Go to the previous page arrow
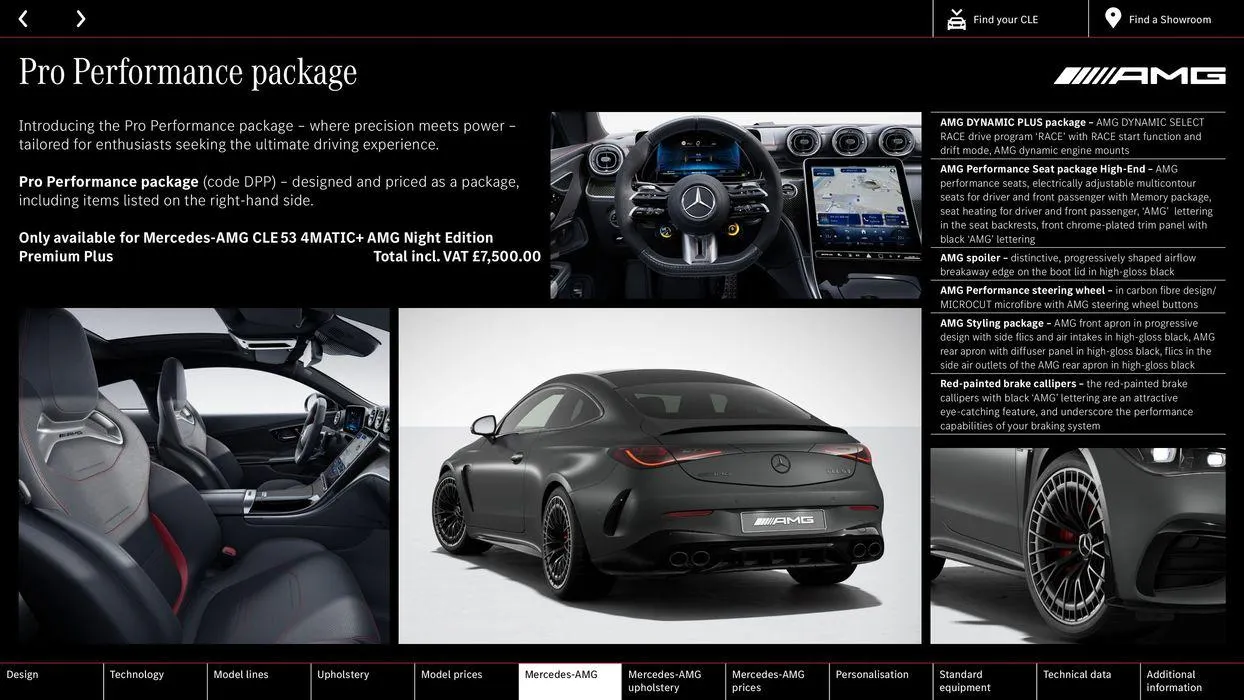Viewport: 1244px width, 700px height. [23, 19]
